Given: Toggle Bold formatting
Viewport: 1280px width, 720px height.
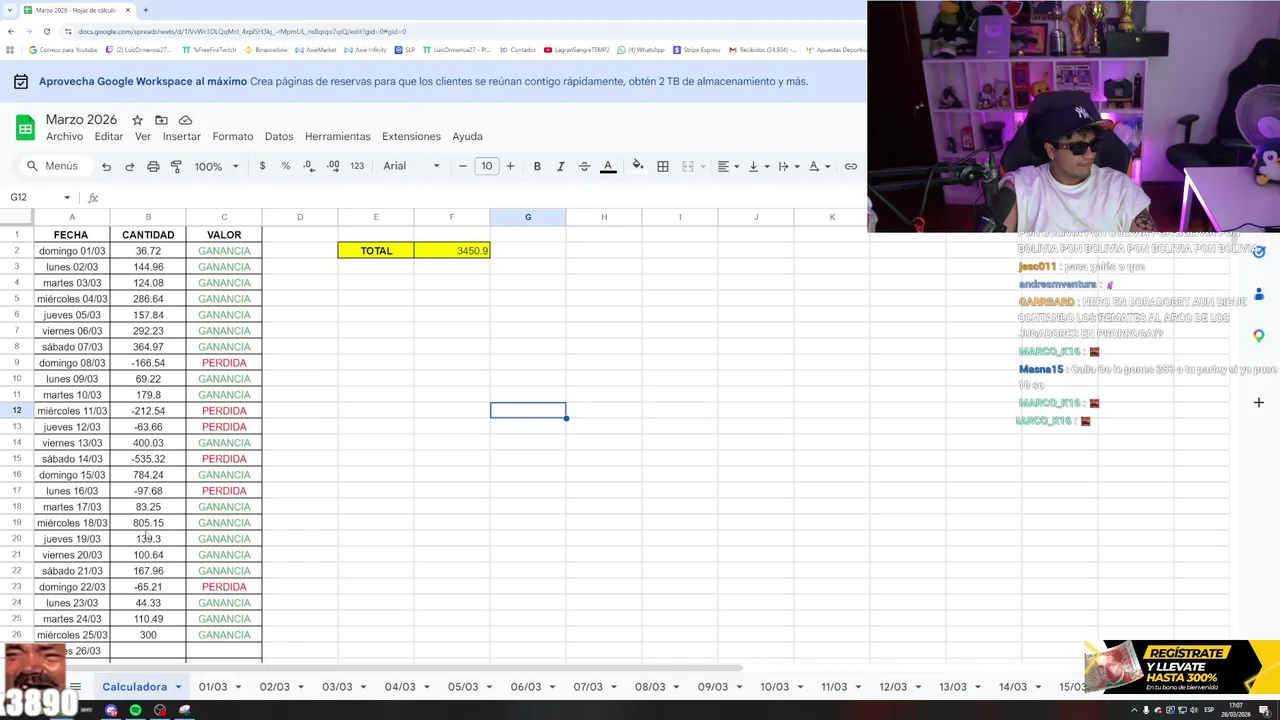Looking at the screenshot, I should [537, 166].
